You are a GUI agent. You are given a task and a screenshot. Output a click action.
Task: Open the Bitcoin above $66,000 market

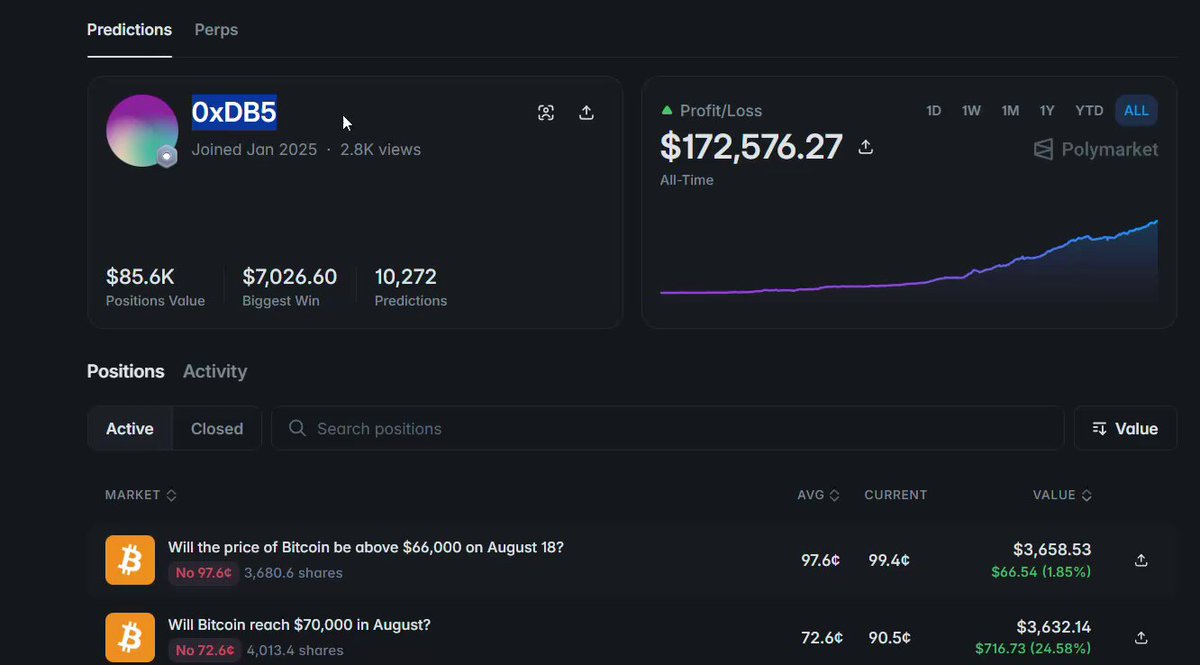point(366,548)
